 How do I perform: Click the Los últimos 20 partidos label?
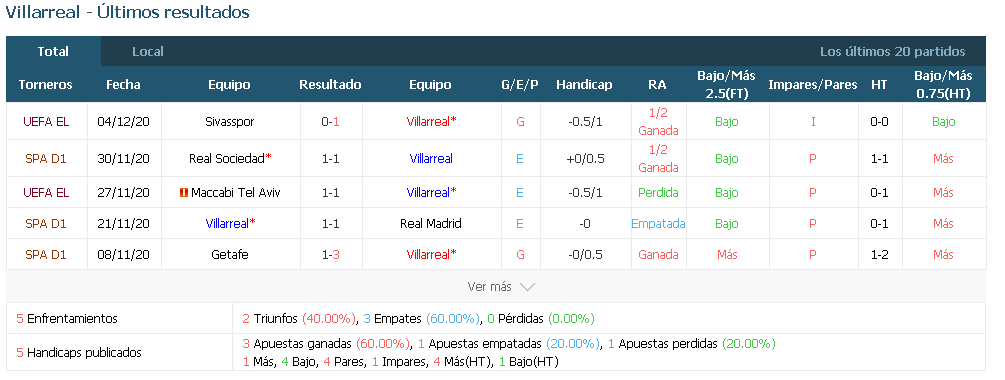point(892,52)
